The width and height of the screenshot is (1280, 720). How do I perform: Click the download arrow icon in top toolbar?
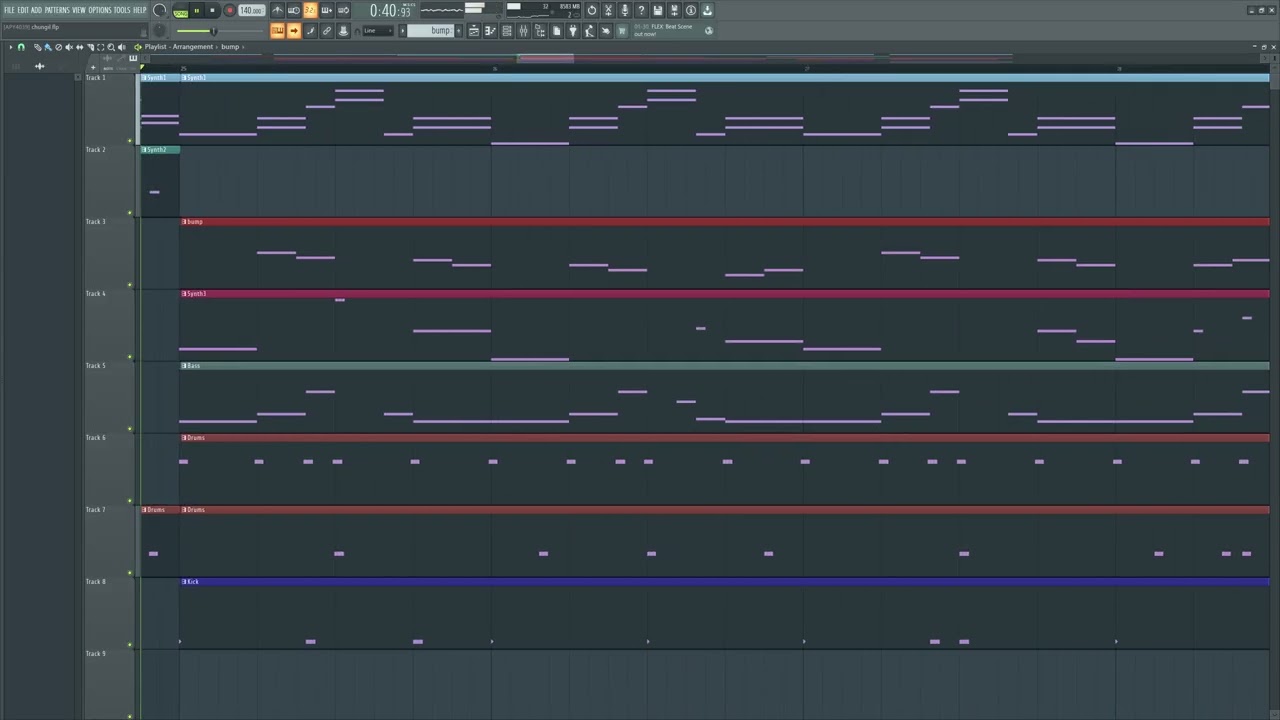[x=707, y=11]
